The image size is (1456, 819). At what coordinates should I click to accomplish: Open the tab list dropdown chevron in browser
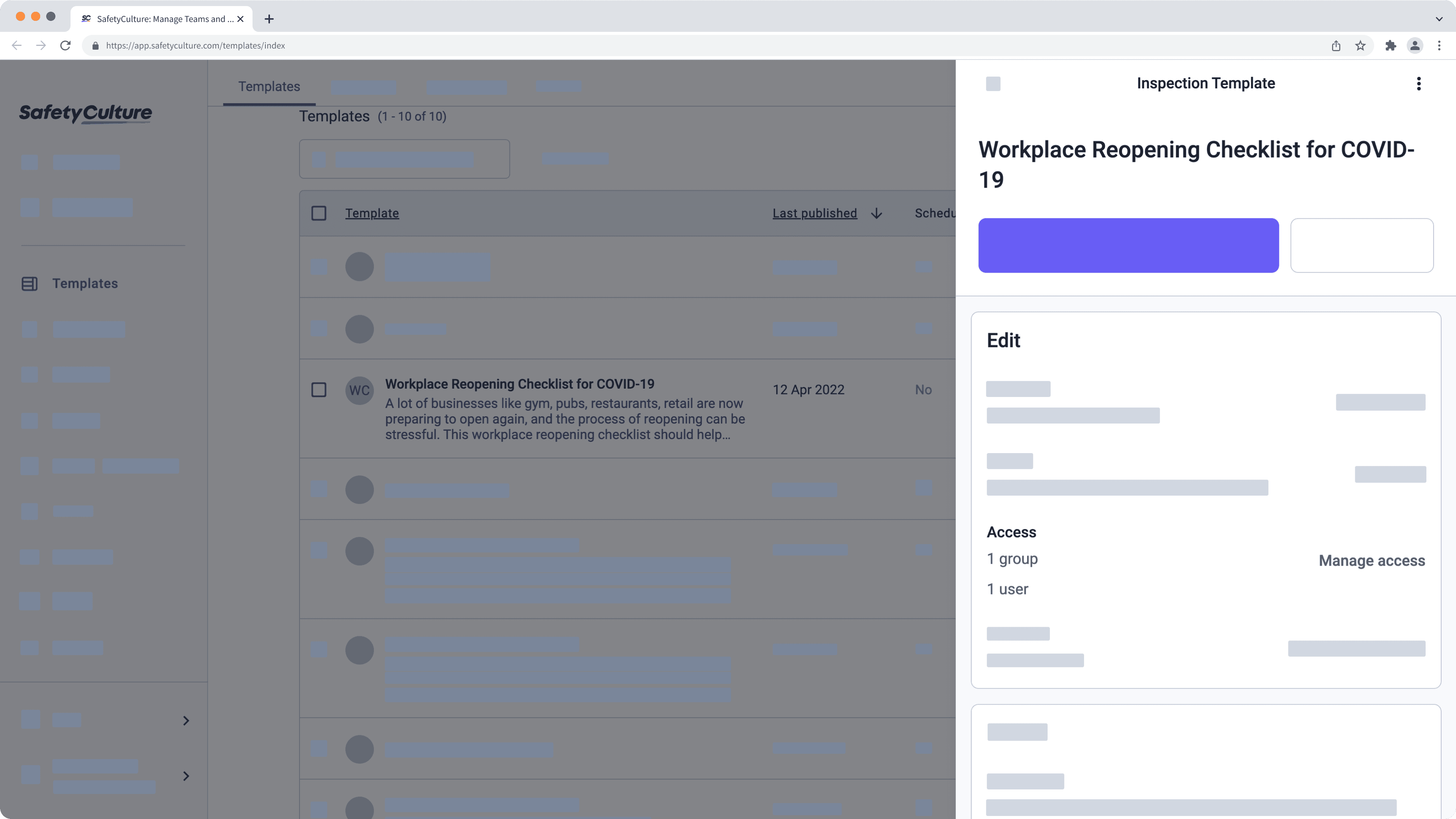tap(1439, 19)
